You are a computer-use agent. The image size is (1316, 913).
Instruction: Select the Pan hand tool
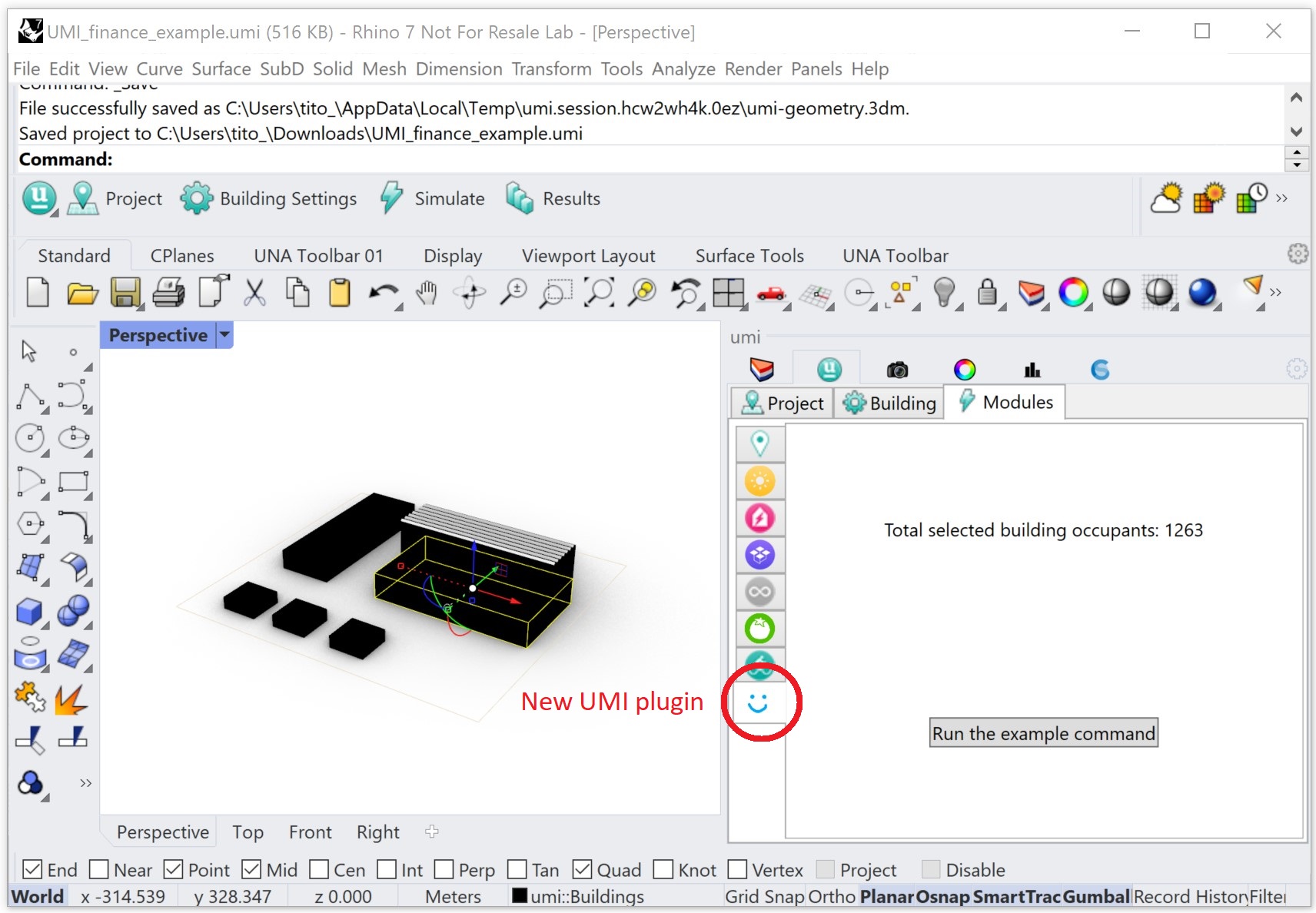pyautogui.click(x=427, y=293)
